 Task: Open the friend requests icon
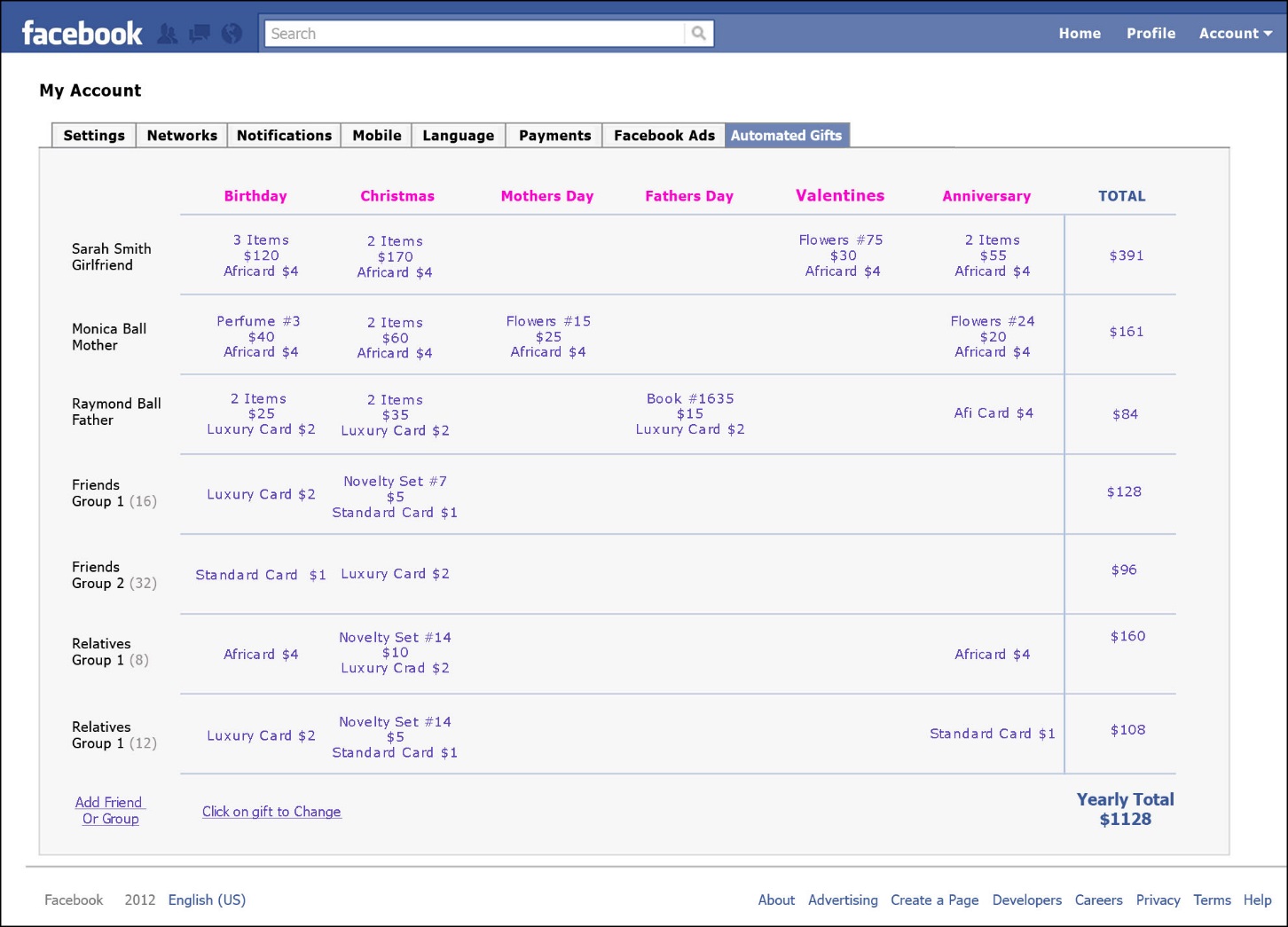point(167,34)
